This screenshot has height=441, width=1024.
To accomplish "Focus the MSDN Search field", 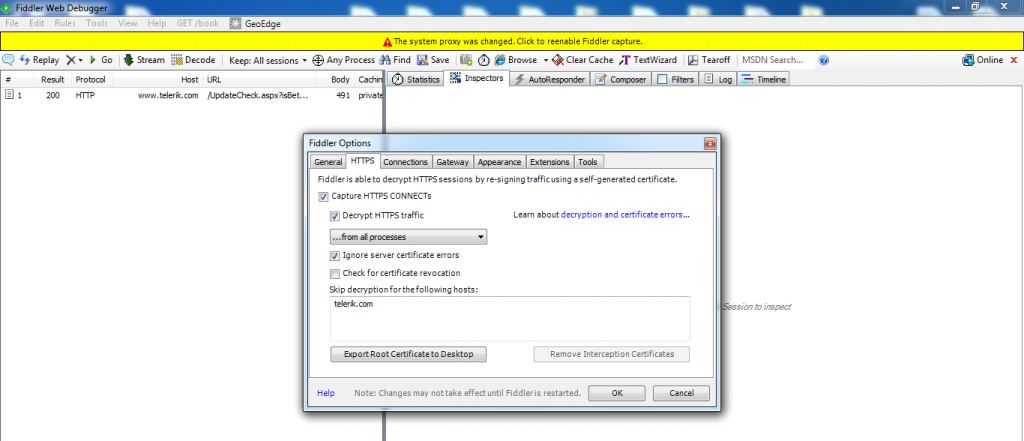I will [776, 60].
